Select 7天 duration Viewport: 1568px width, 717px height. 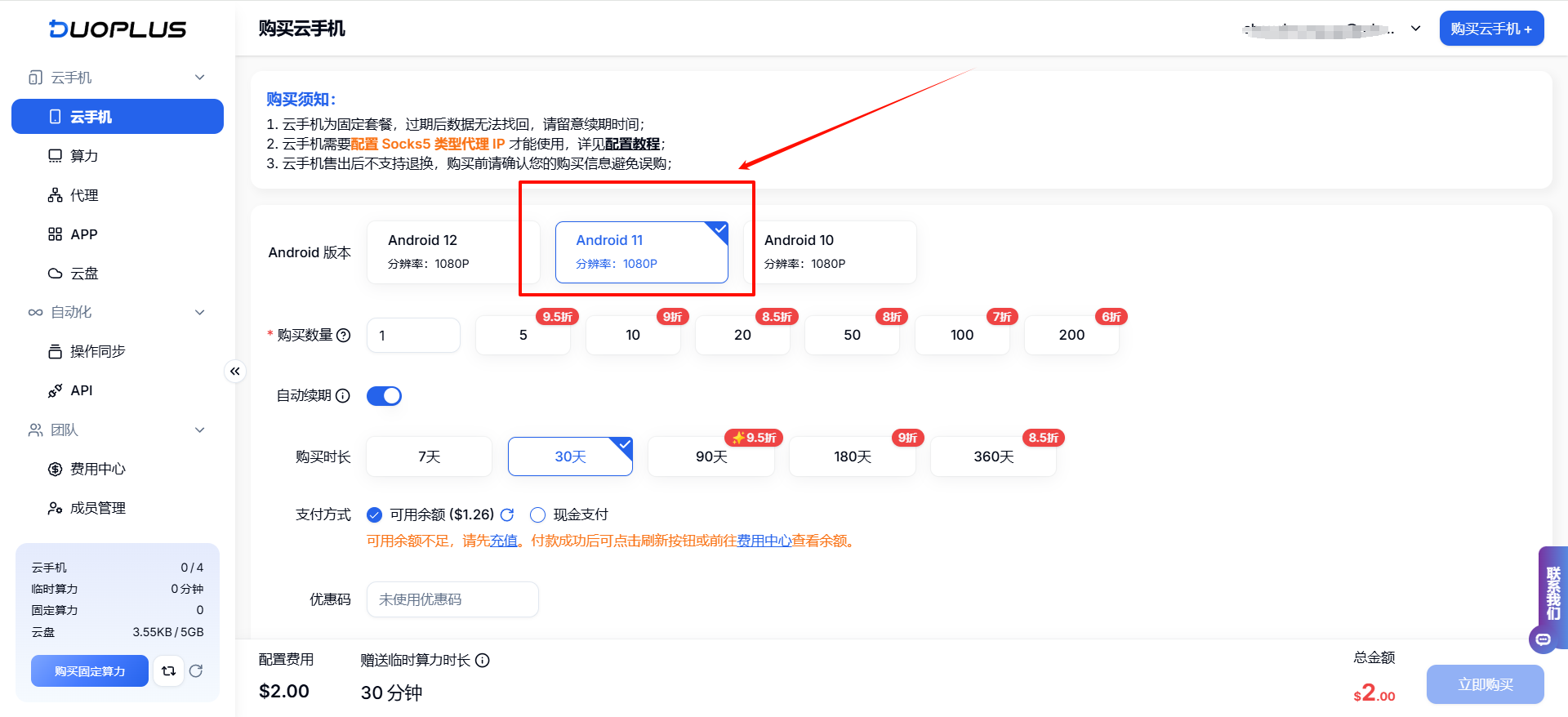coord(430,456)
